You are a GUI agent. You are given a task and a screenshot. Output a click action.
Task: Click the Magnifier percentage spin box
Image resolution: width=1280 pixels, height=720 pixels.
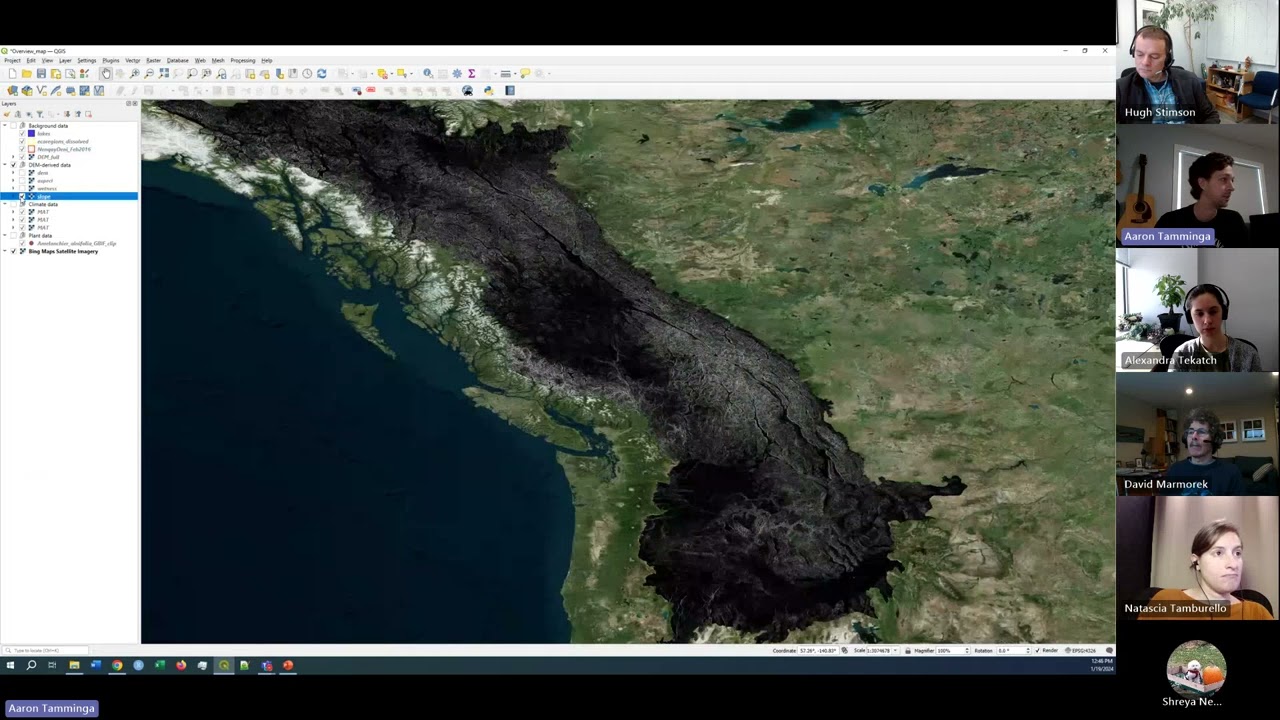tap(953, 650)
